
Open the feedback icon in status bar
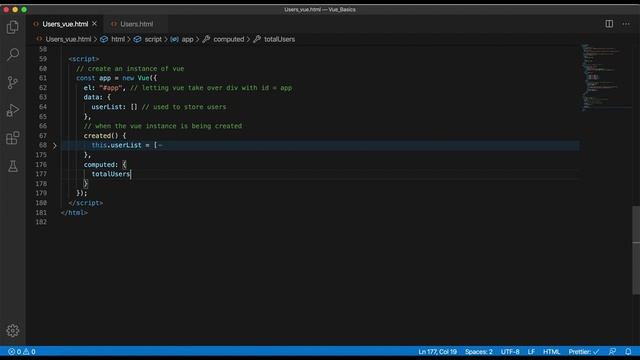click(x=612, y=351)
